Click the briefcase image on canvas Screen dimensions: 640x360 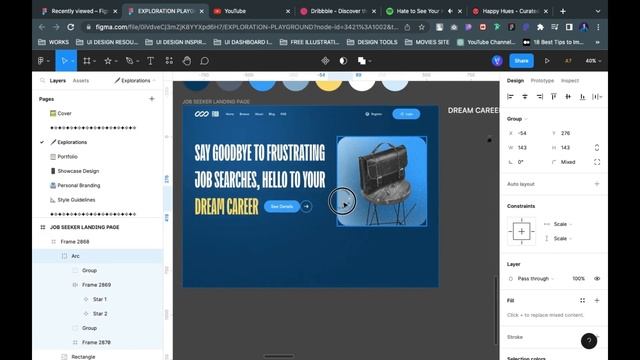point(382,181)
